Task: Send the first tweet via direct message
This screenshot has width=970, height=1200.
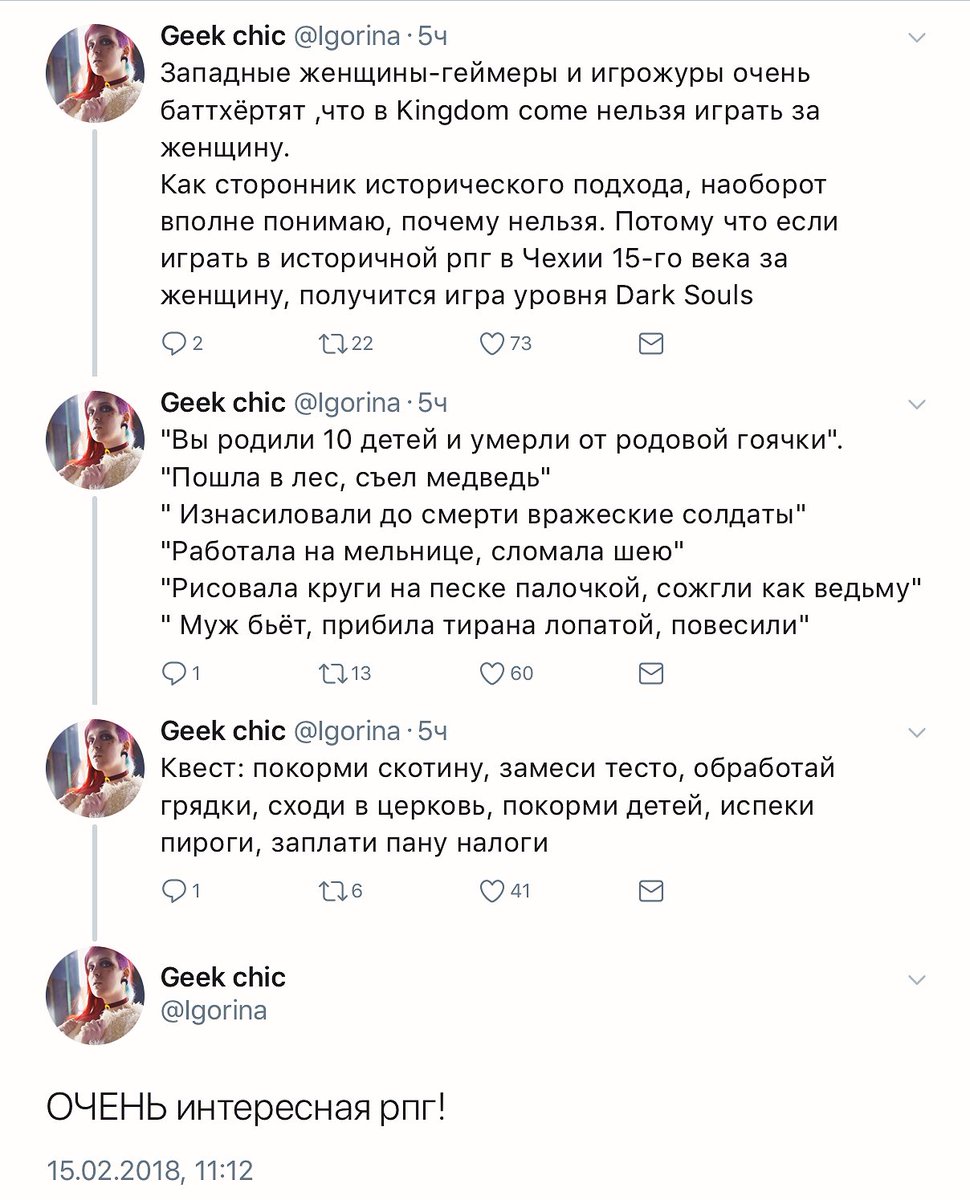Action: point(651,344)
